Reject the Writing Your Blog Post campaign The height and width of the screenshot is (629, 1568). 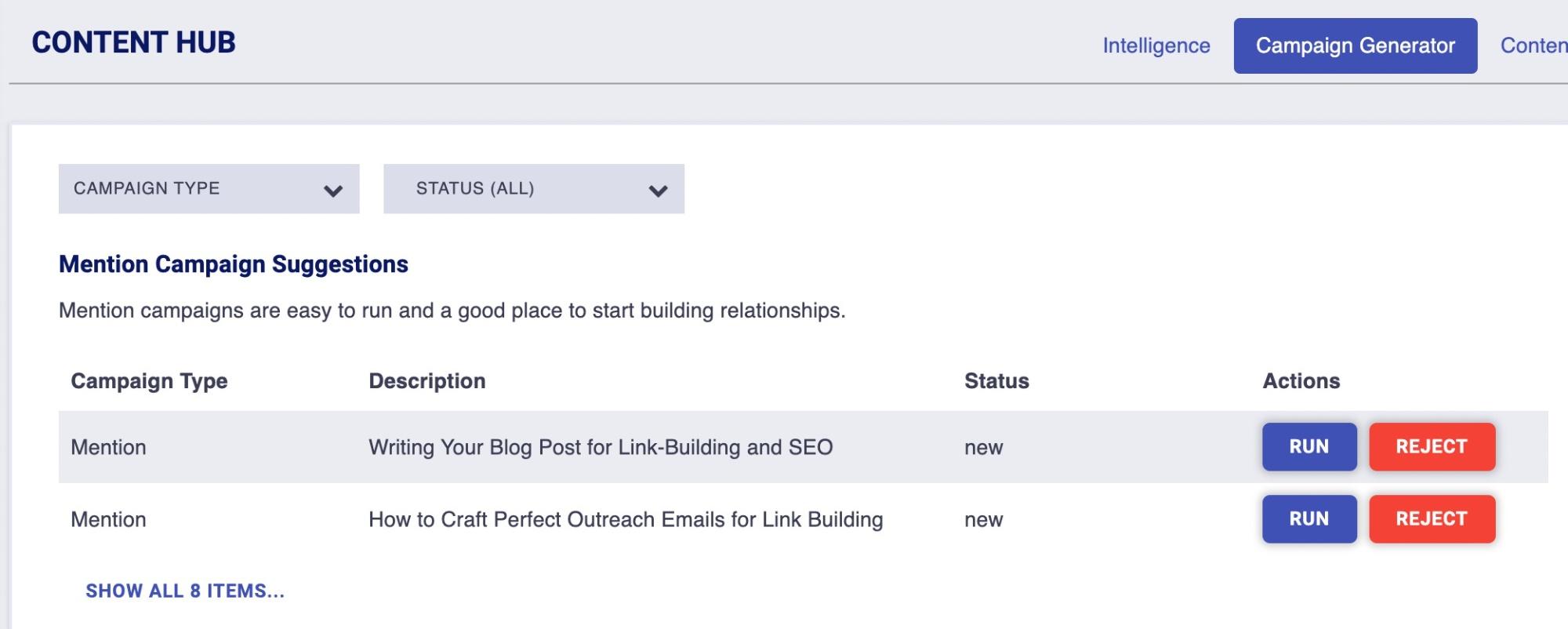(x=1432, y=446)
